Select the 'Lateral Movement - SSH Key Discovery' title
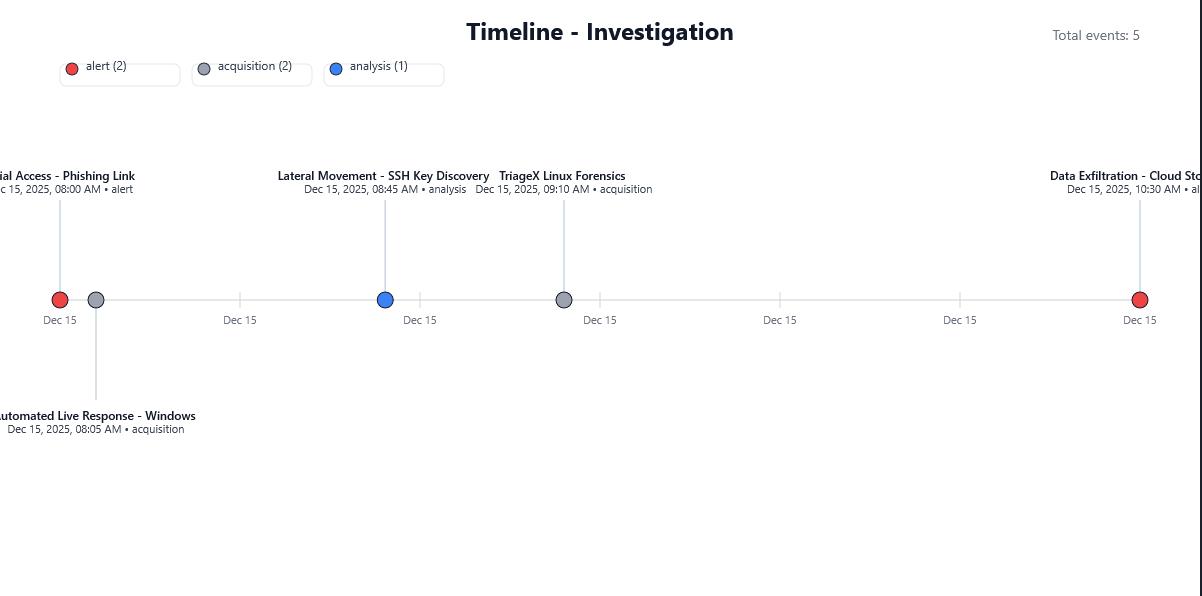This screenshot has height=596, width=1202. pyautogui.click(x=385, y=176)
